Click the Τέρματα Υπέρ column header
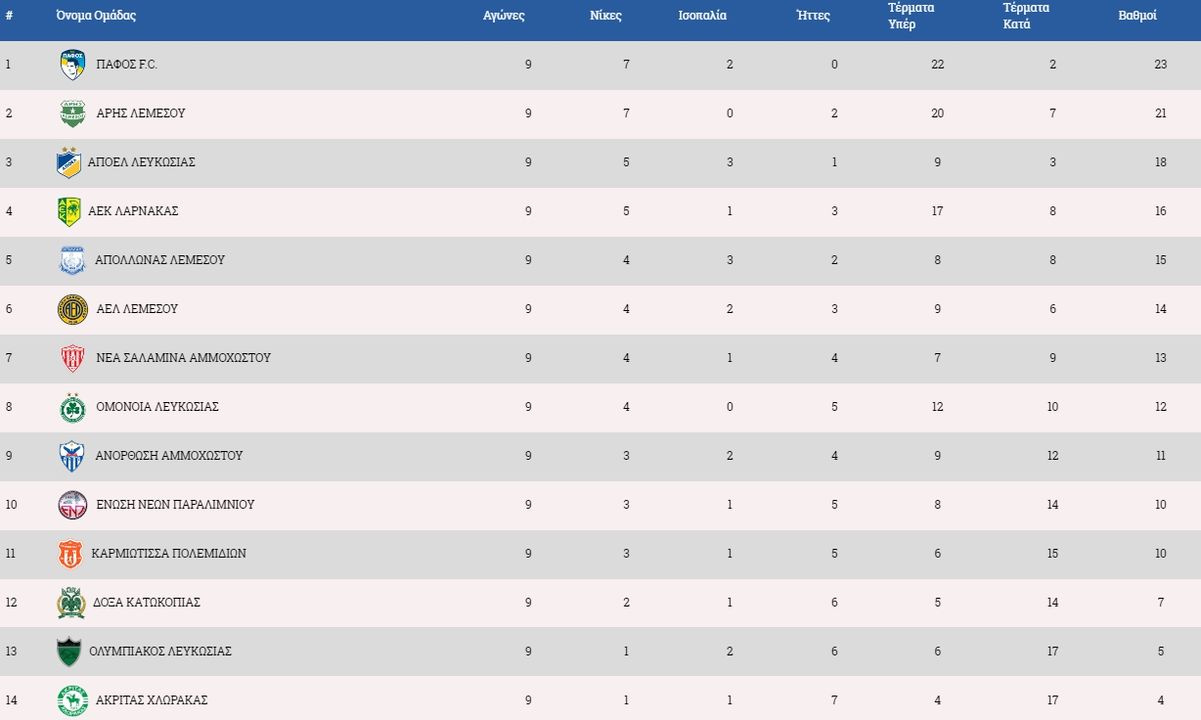Viewport: 1201px width, 720px height. (911, 16)
